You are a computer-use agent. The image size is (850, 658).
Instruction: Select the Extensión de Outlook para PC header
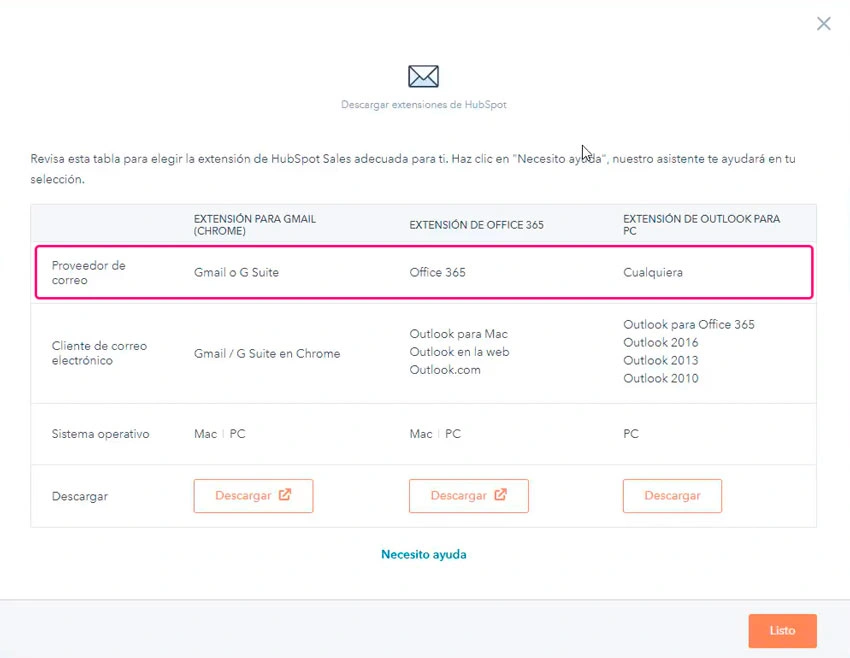701,225
